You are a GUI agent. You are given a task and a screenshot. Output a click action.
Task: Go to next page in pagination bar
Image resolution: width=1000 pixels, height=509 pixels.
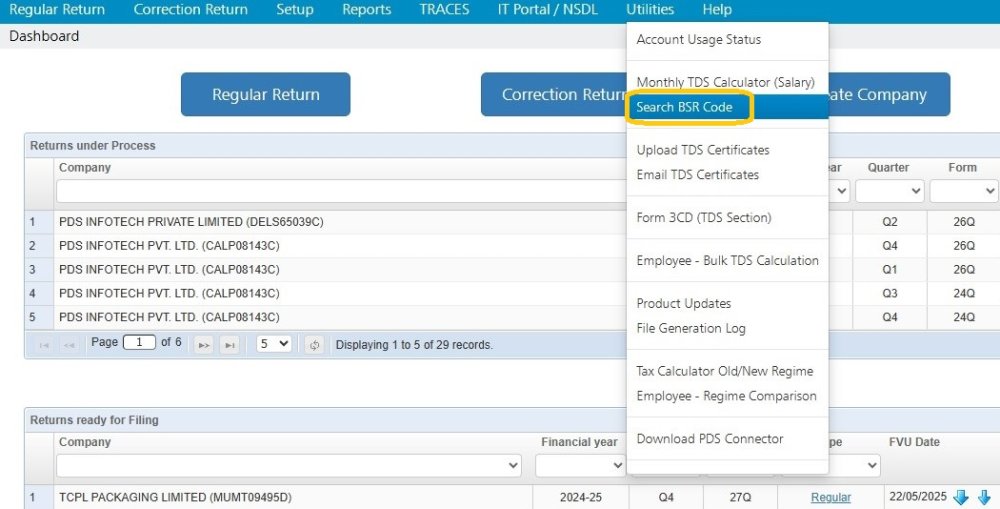(203, 345)
